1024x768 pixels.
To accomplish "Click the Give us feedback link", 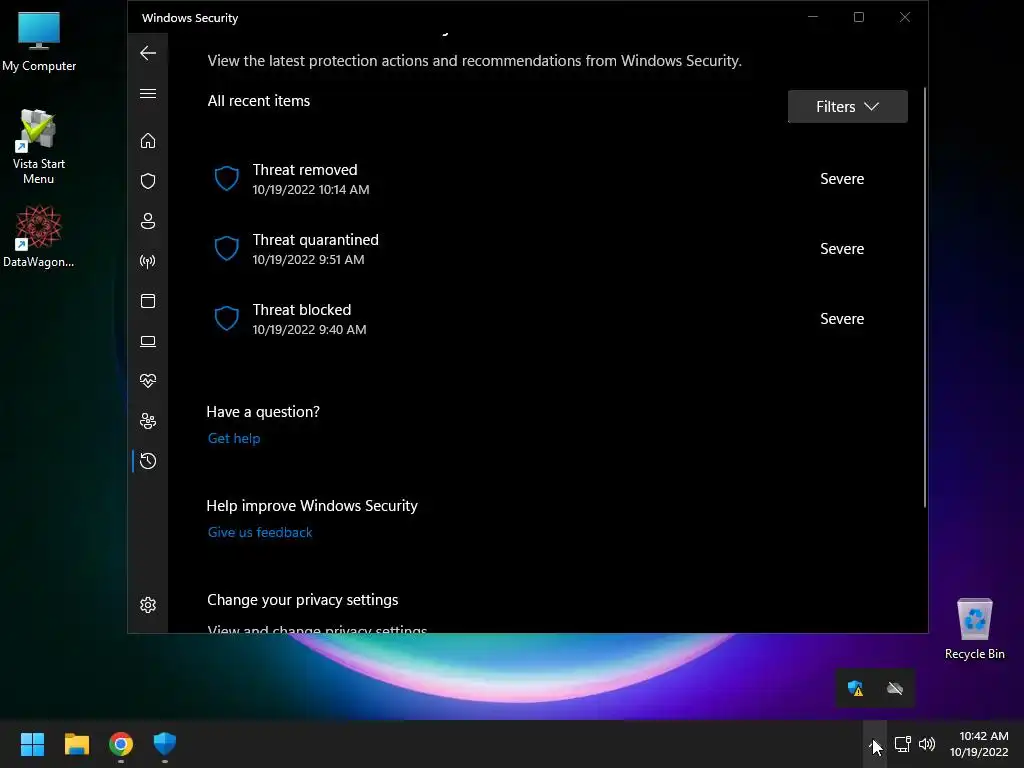I will pyautogui.click(x=260, y=532).
